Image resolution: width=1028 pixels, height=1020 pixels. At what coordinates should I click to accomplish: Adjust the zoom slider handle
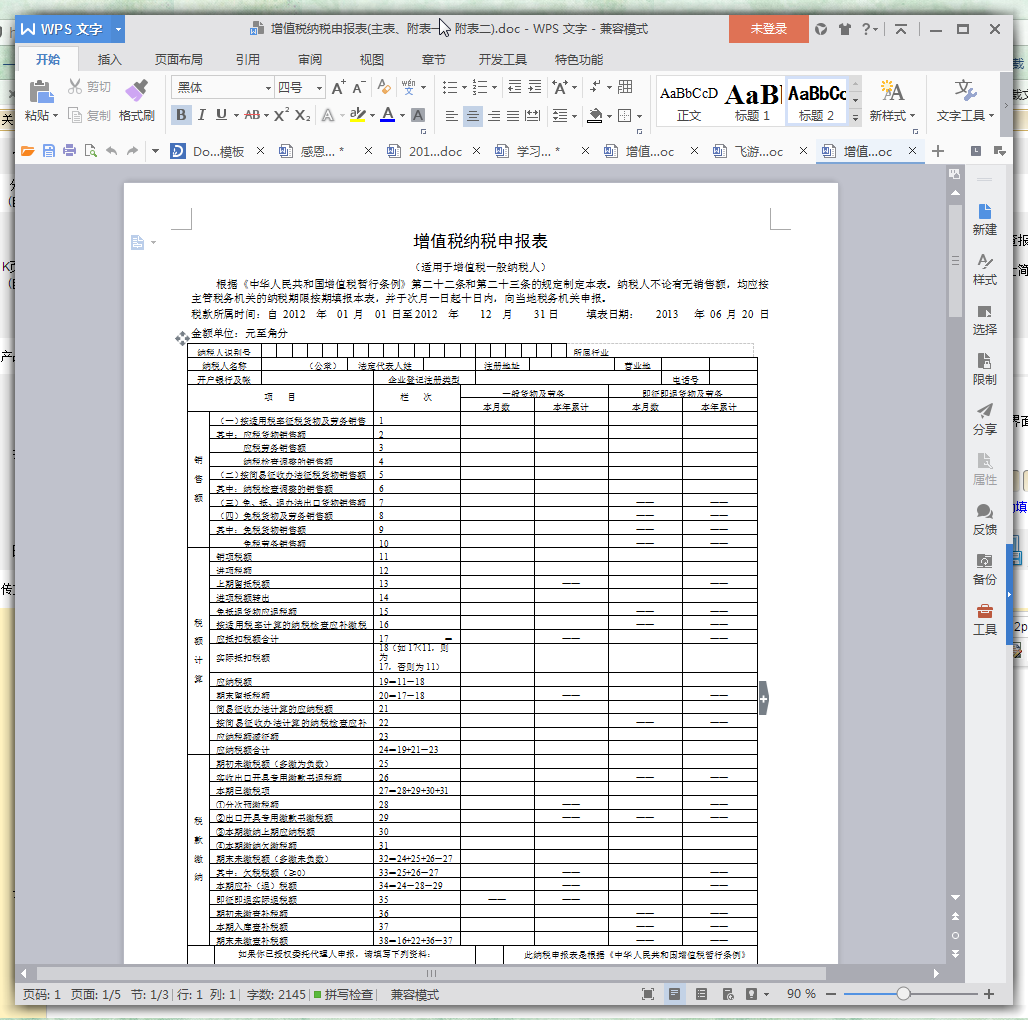point(903,994)
